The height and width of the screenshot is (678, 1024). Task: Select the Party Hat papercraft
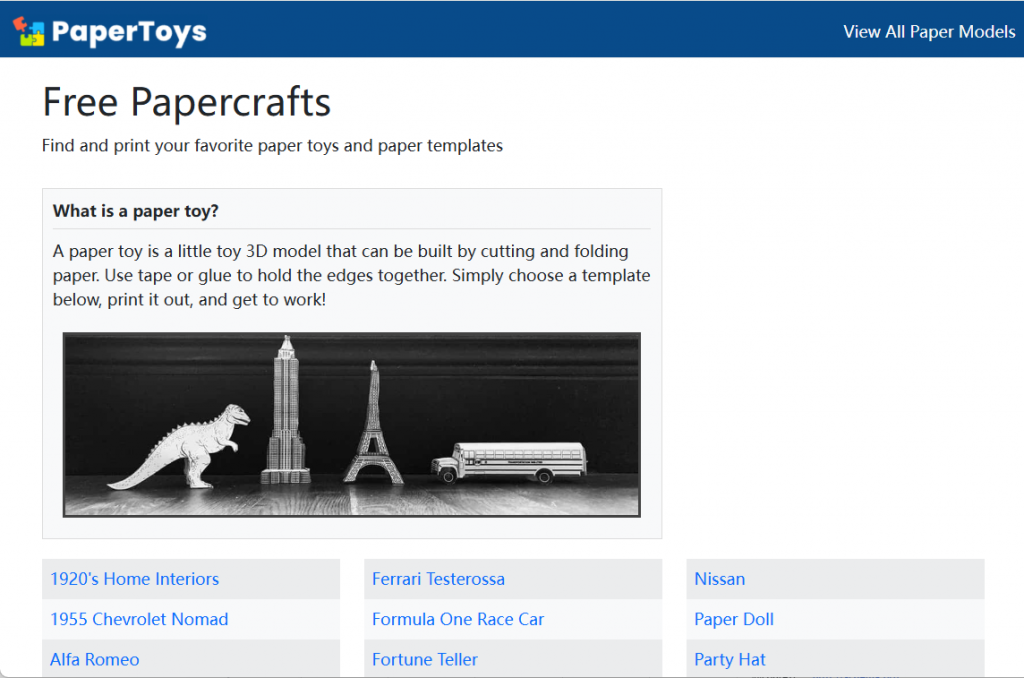[729, 659]
